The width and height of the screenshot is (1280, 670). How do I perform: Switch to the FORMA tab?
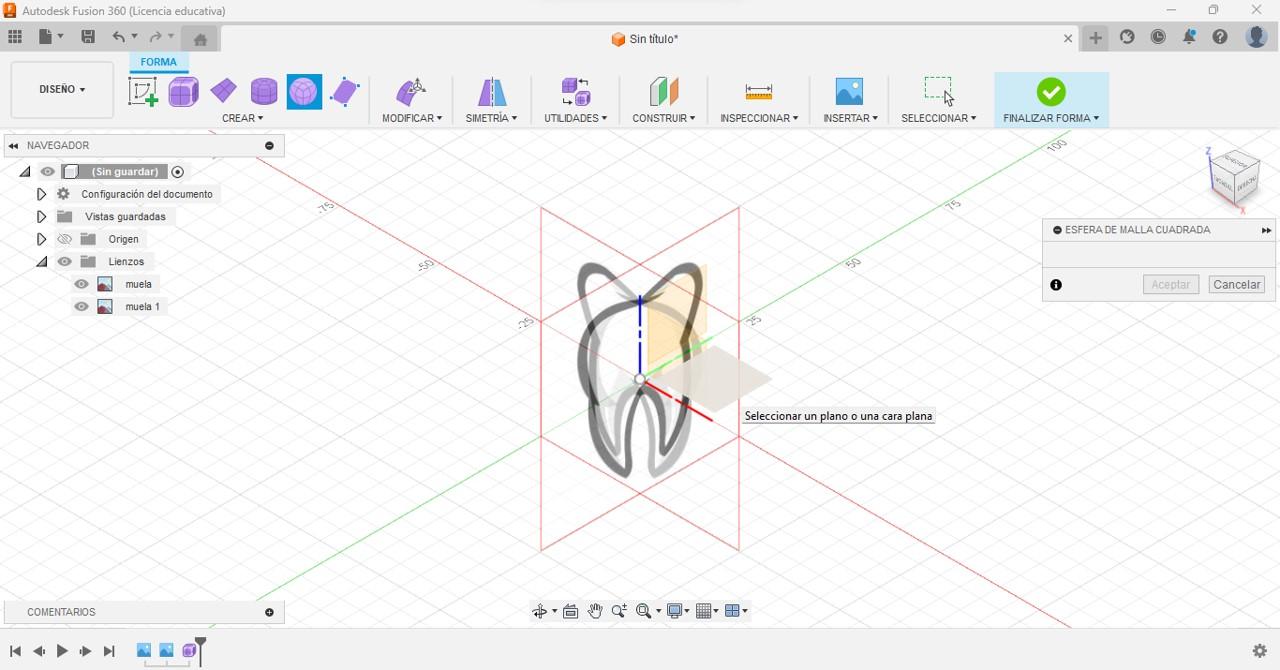pos(158,62)
